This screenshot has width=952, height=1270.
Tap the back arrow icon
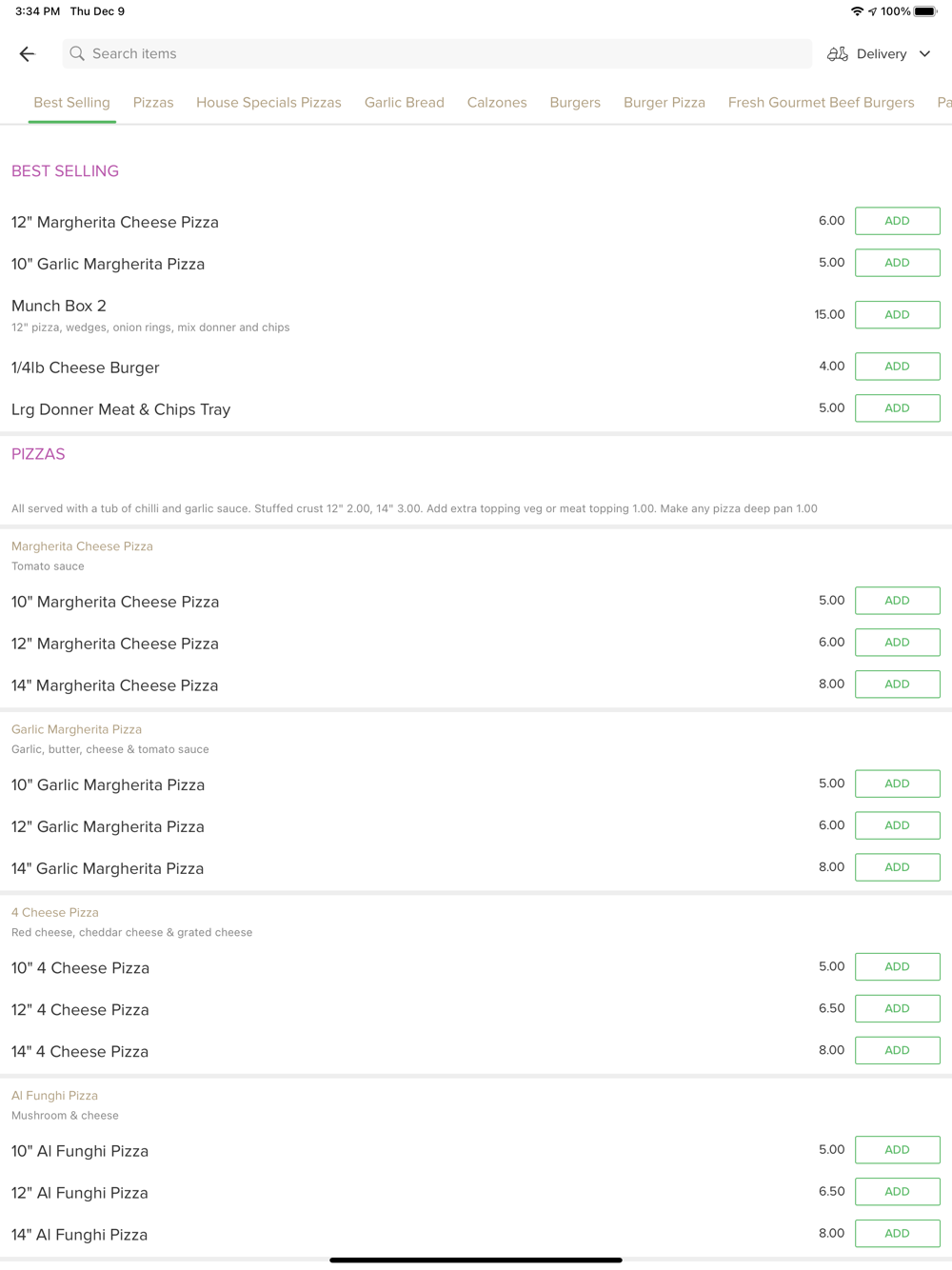(27, 54)
